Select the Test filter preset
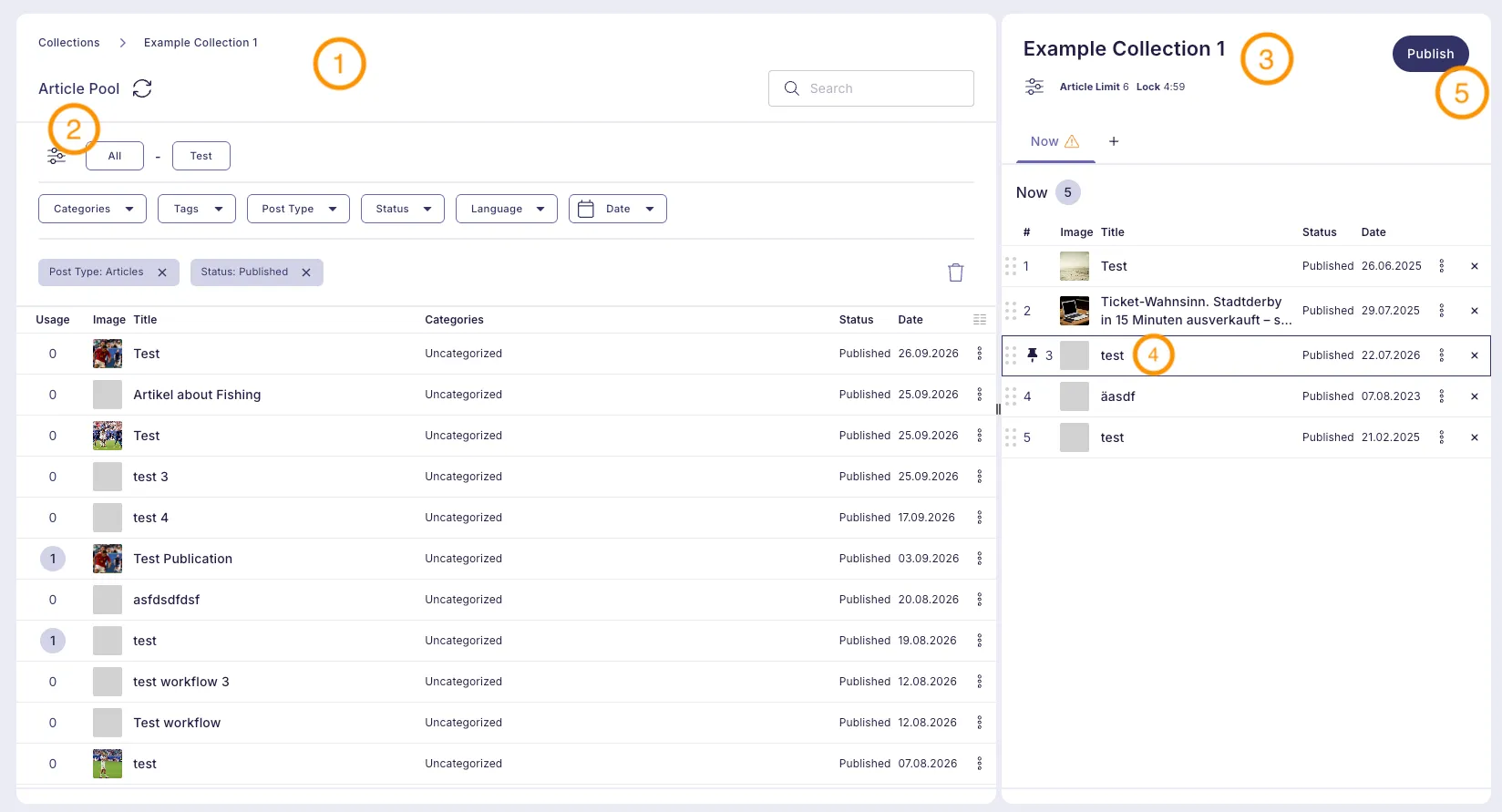 [x=201, y=156]
